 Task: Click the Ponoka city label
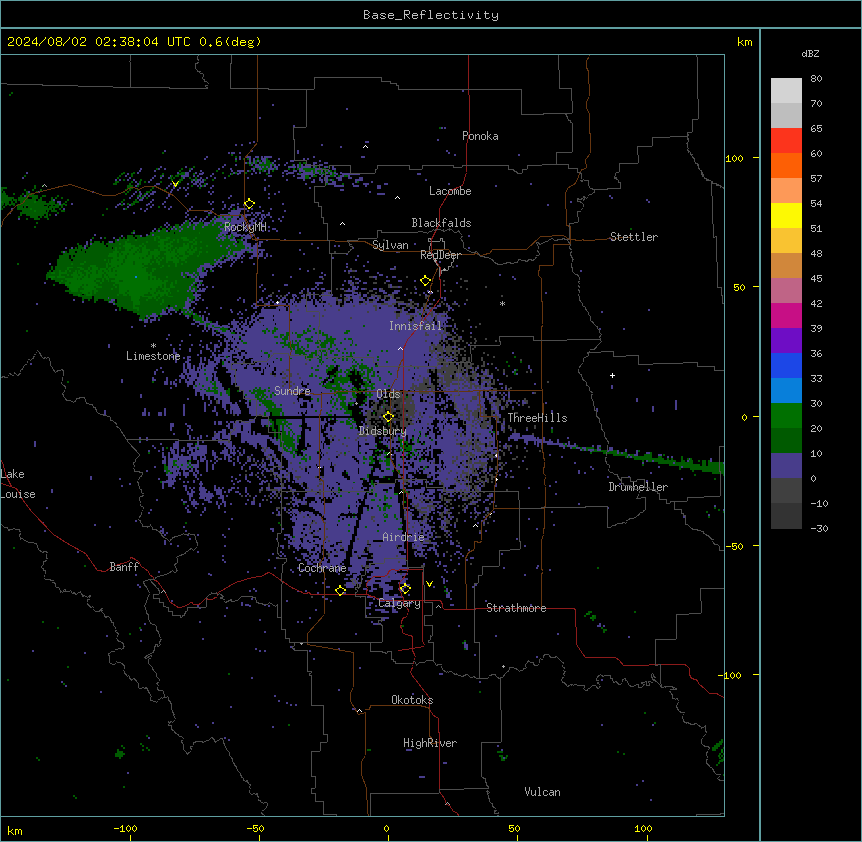coord(480,136)
